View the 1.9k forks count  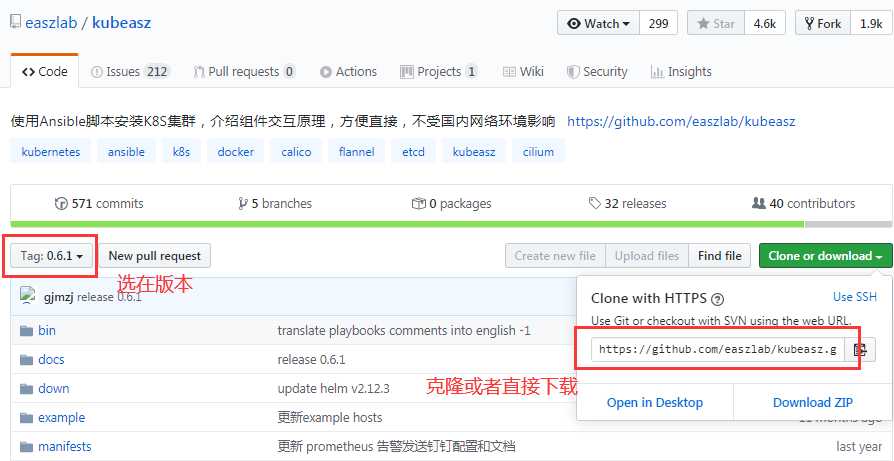871,23
